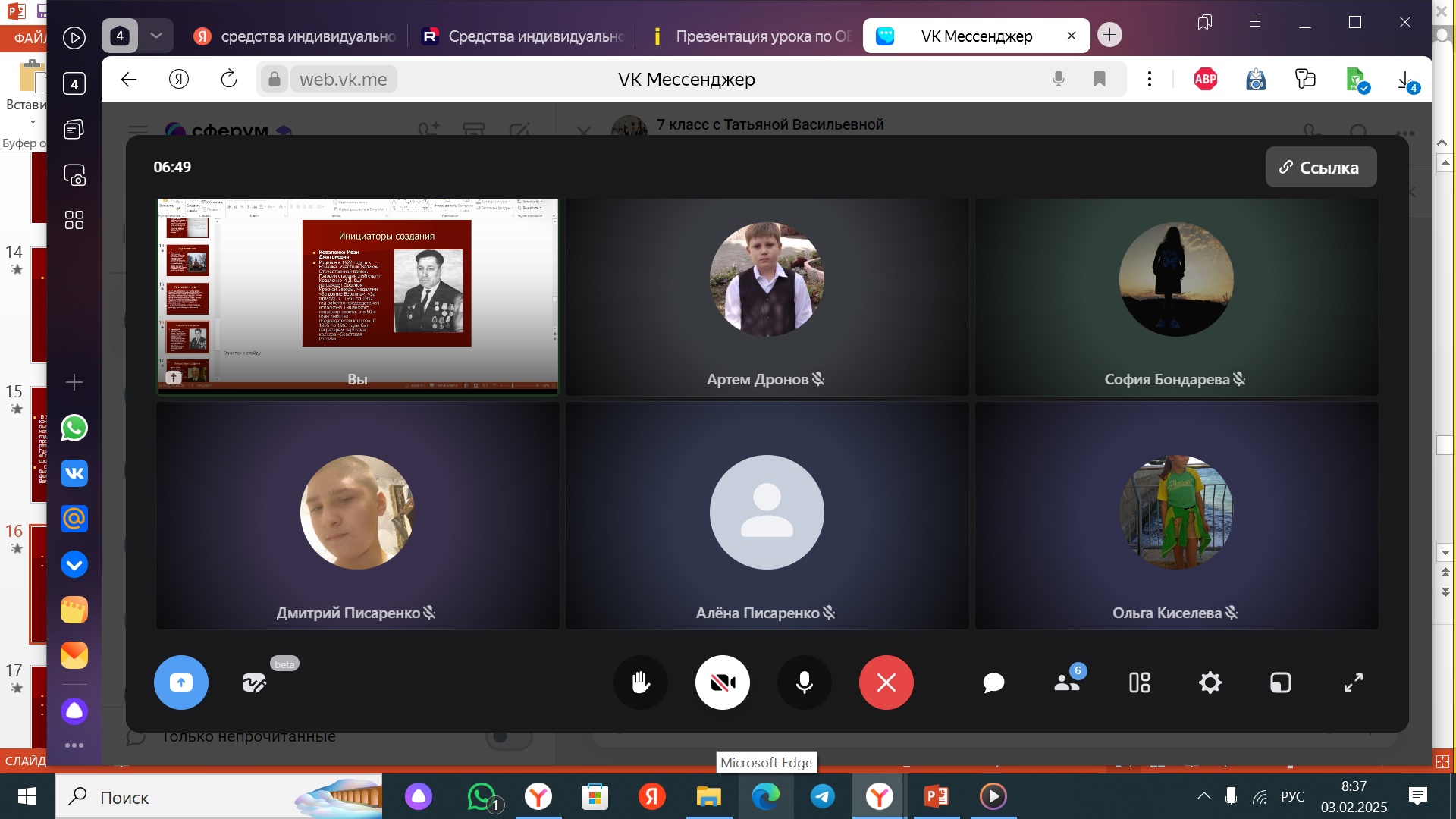Open Mail.ru in the browser sidebar

[x=74, y=519]
